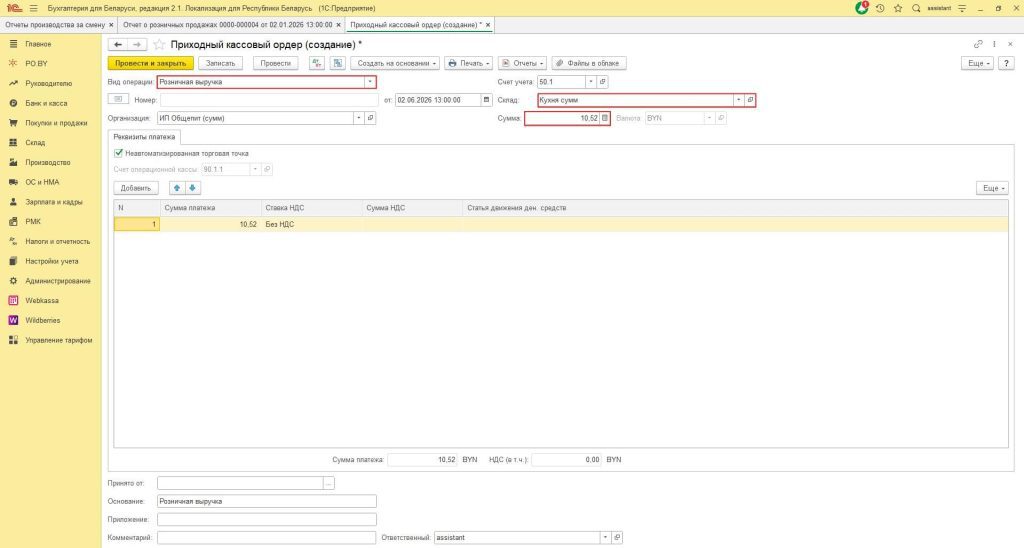Screen dimensions: 1024x548
Task: Click Провести и закрыть button
Action: pos(149,63)
